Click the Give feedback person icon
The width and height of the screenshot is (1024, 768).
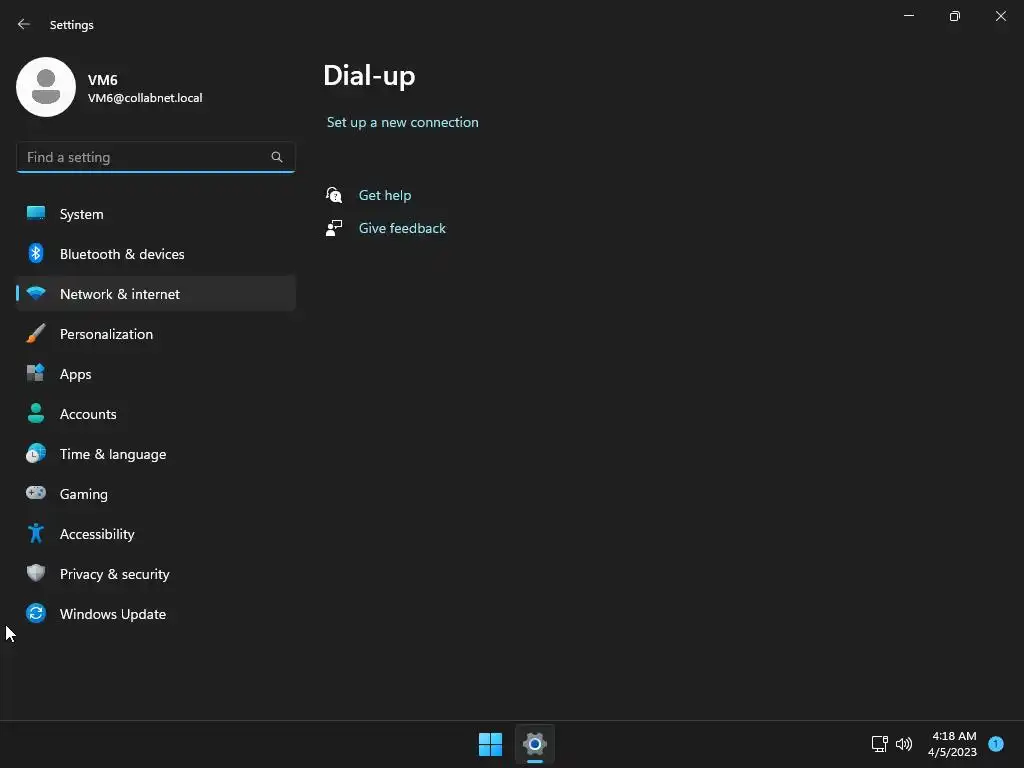(x=334, y=228)
